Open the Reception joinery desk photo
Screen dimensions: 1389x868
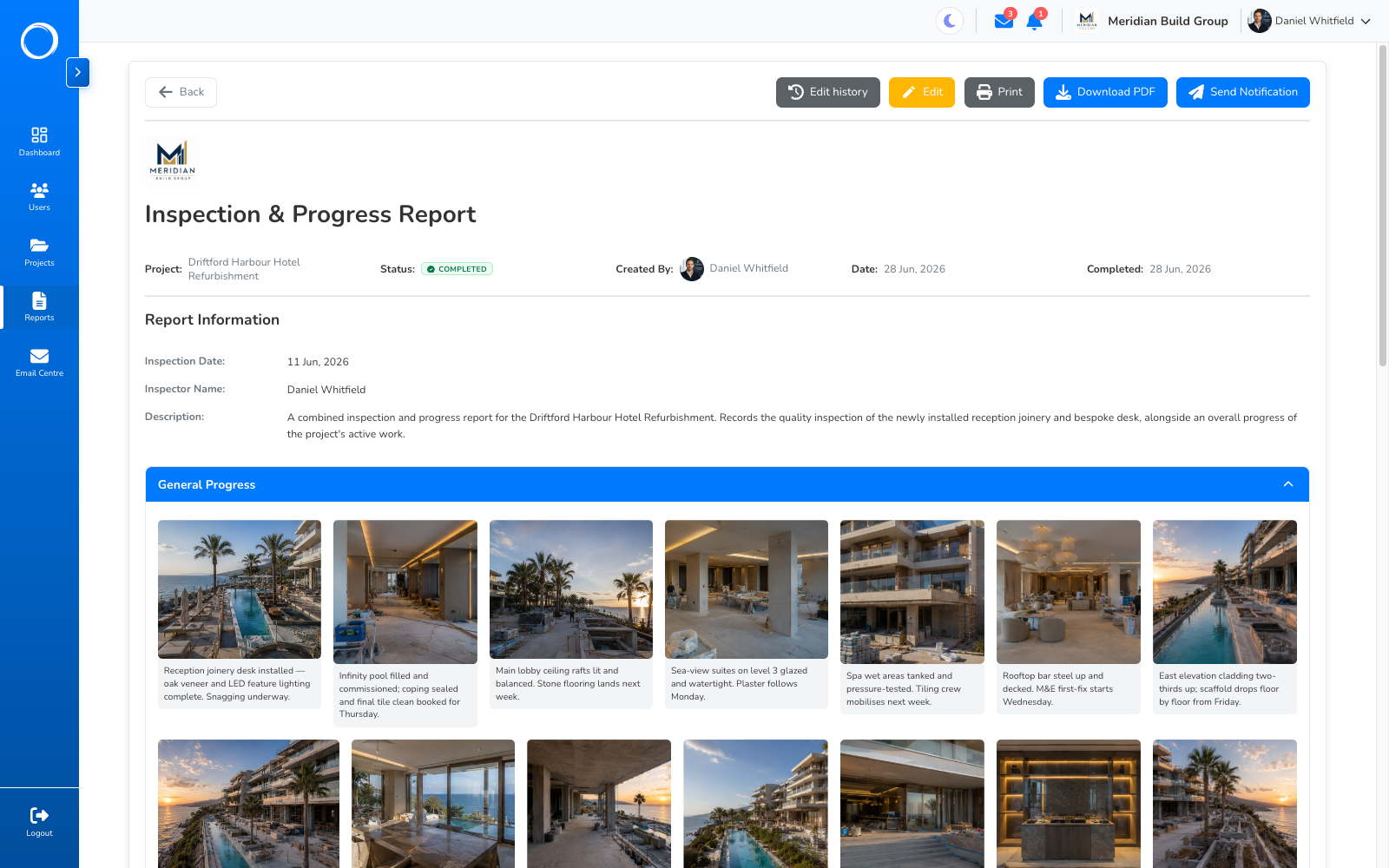pos(240,589)
